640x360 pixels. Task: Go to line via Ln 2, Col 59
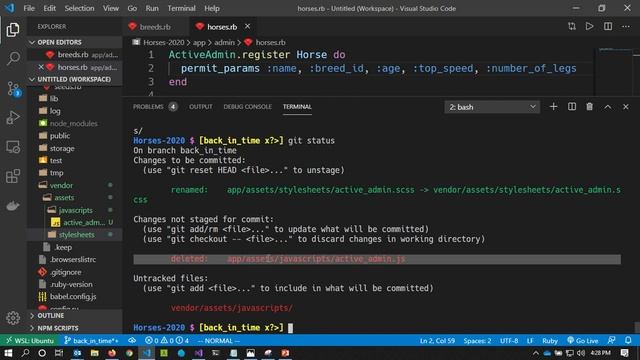tap(437, 340)
